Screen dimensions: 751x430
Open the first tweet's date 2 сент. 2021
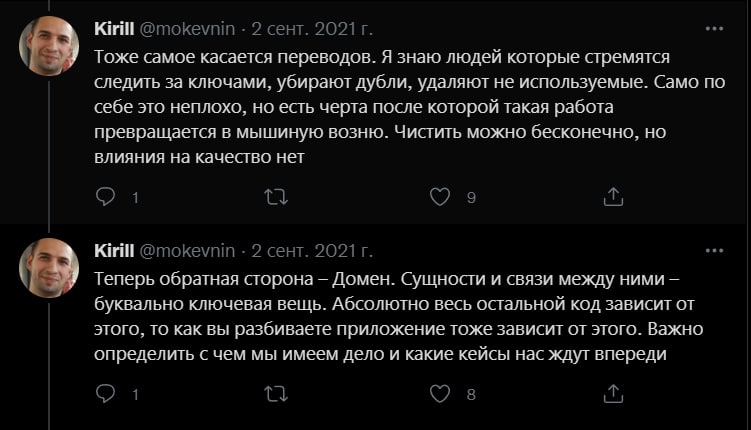[312, 27]
